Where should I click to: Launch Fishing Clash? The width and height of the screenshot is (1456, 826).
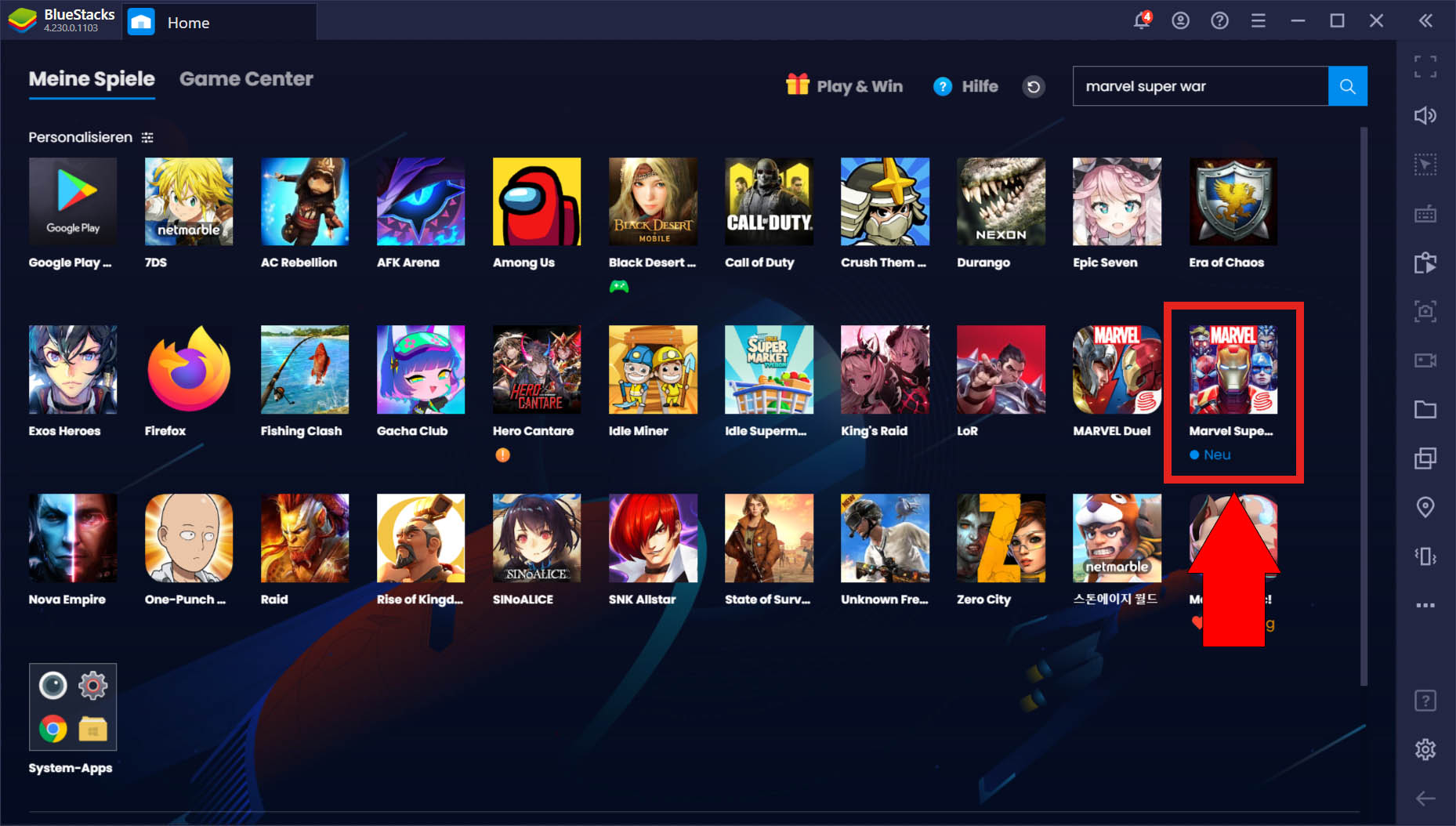(x=305, y=369)
